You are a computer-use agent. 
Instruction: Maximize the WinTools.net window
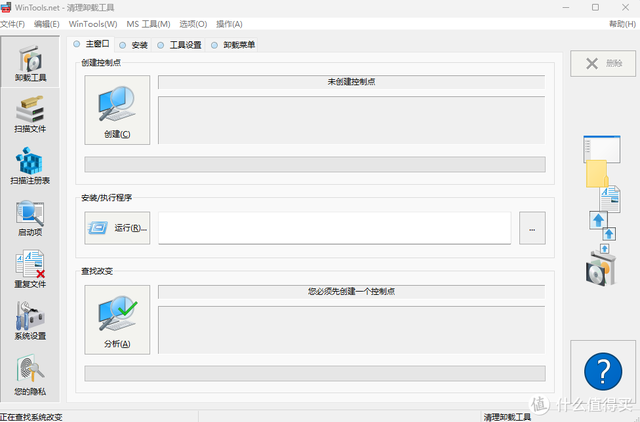(x=596, y=7)
